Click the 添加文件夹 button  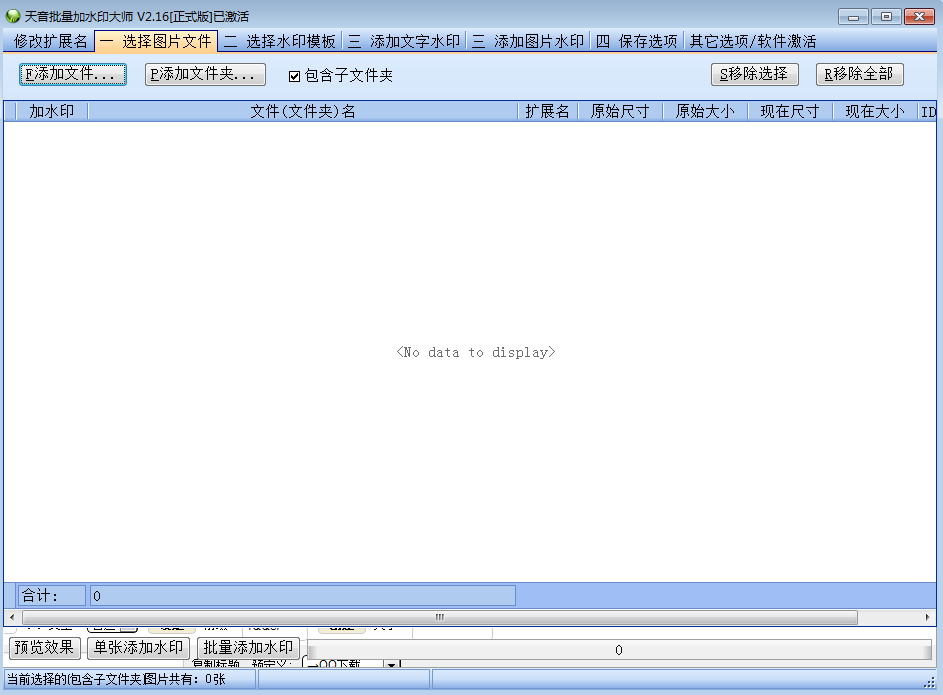point(205,74)
